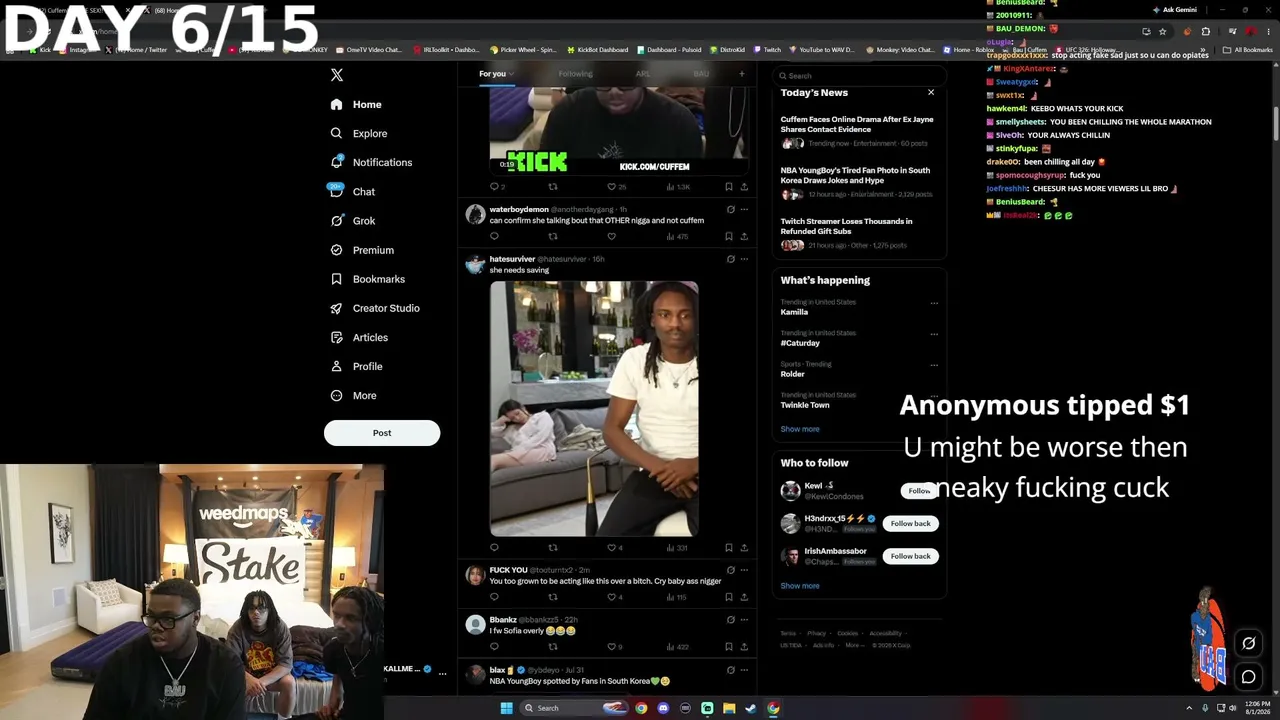The height and width of the screenshot is (720, 1280).
Task: Ask Grok about the hatesurviver post
Action: tap(730, 259)
